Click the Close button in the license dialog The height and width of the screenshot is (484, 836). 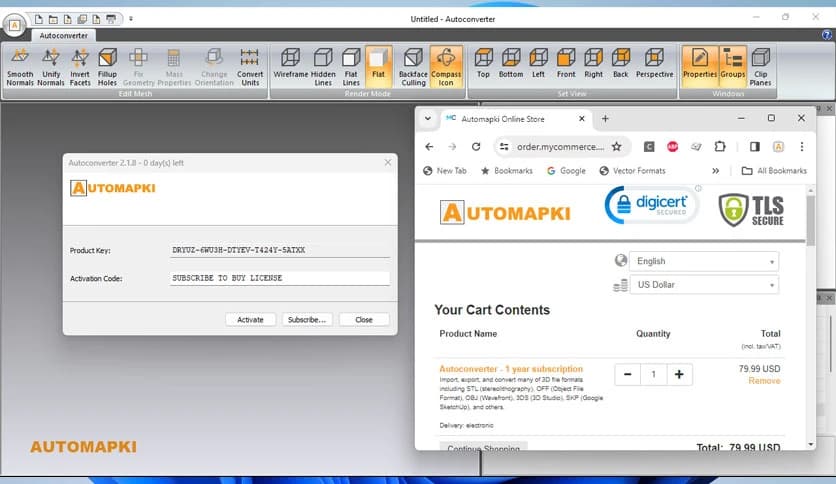pos(364,320)
